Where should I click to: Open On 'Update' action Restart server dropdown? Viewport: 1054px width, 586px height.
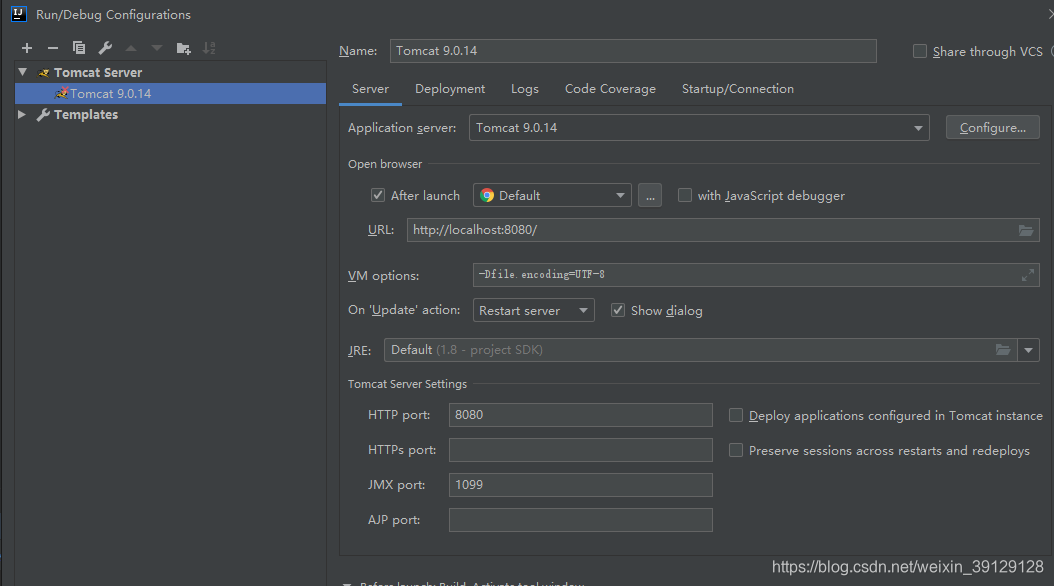point(534,310)
